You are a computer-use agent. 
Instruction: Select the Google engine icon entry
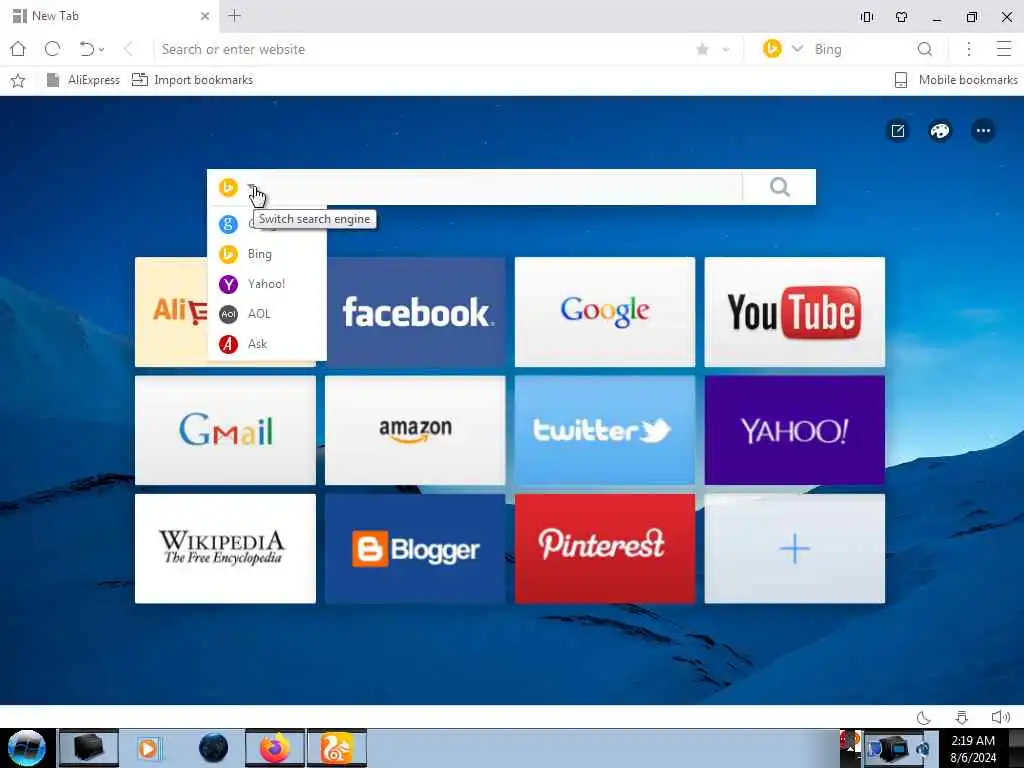(x=228, y=224)
